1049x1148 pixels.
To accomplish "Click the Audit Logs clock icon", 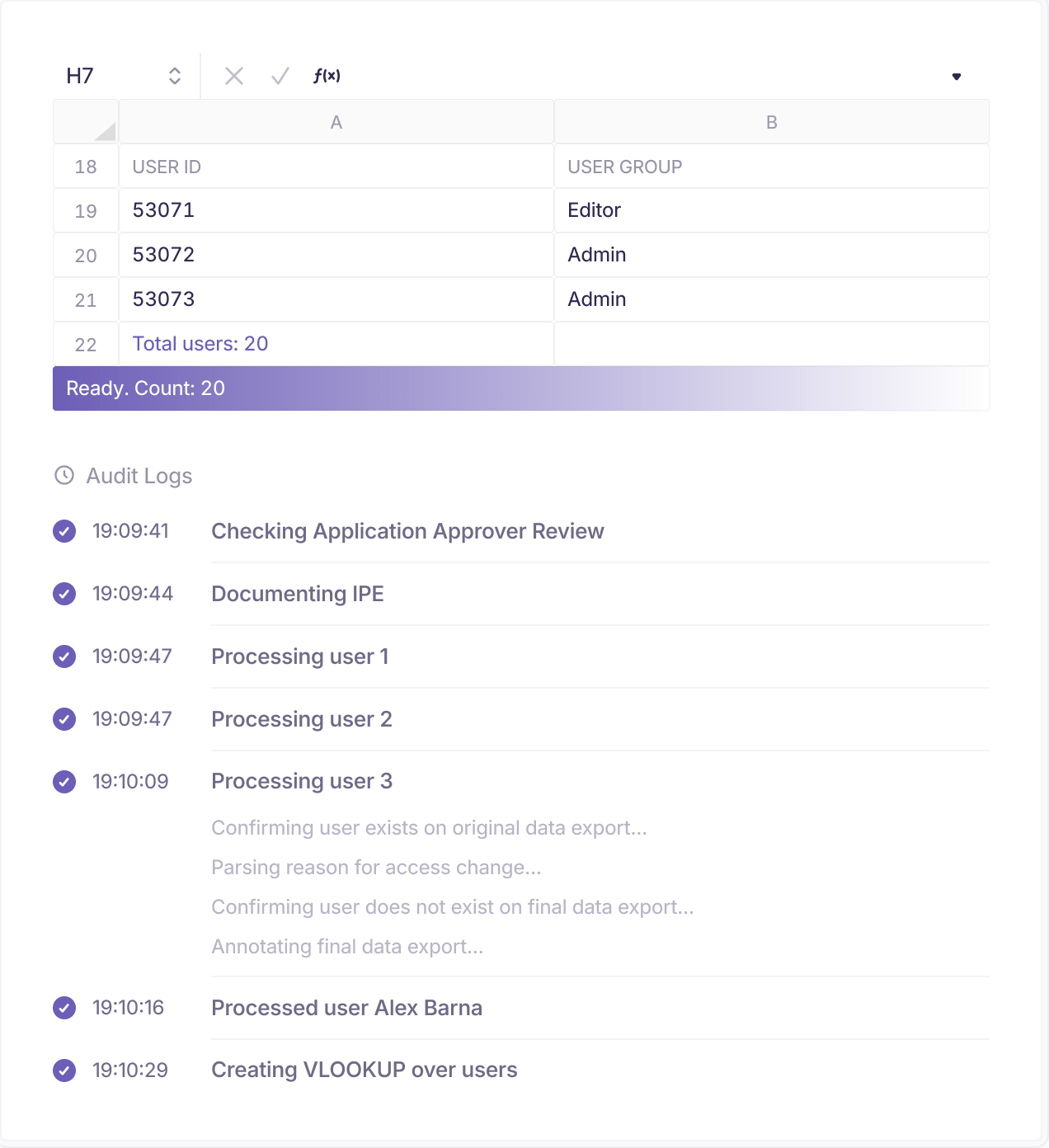I will pyautogui.click(x=64, y=475).
